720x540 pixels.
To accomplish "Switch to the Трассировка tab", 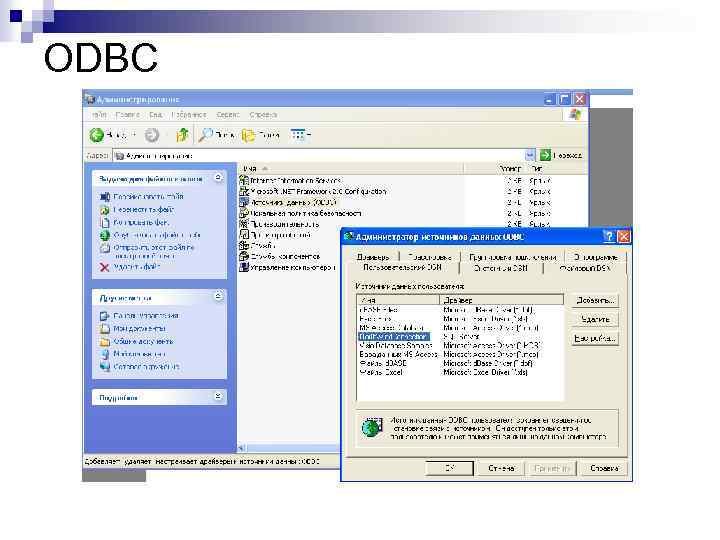I will pyautogui.click(x=429, y=257).
